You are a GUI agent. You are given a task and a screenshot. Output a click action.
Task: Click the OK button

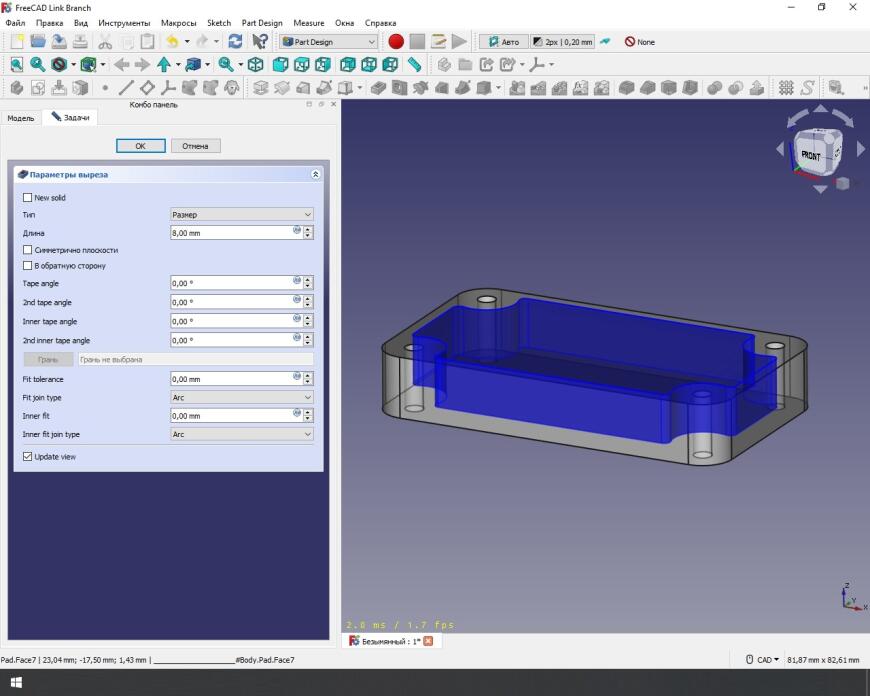click(x=140, y=146)
